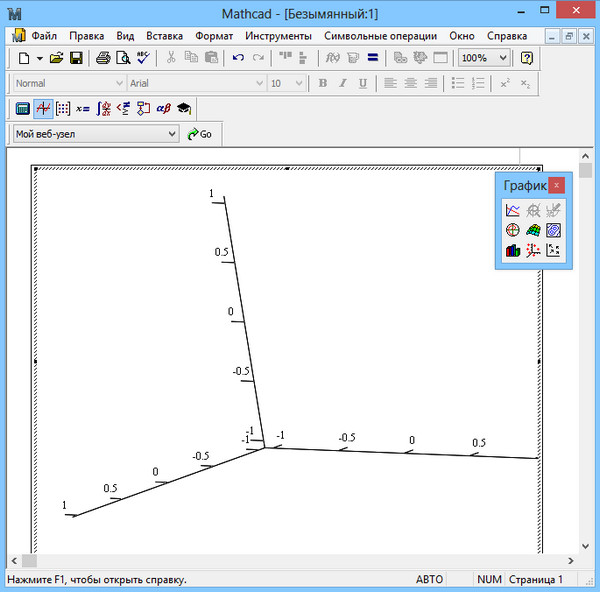
Task: Insert a polar plot from the График palette
Action: click(513, 230)
